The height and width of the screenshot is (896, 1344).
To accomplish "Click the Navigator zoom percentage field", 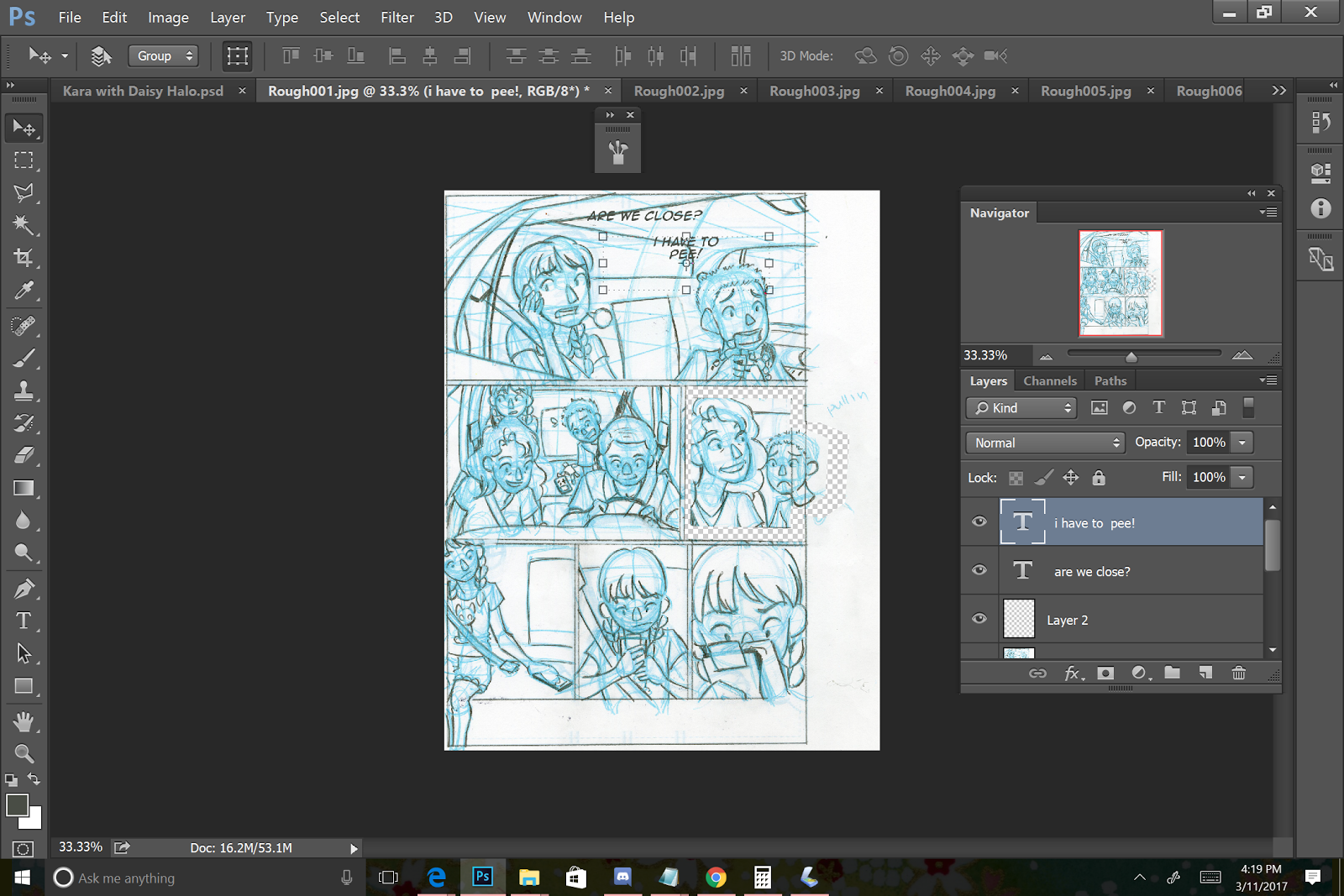I will tap(985, 355).
